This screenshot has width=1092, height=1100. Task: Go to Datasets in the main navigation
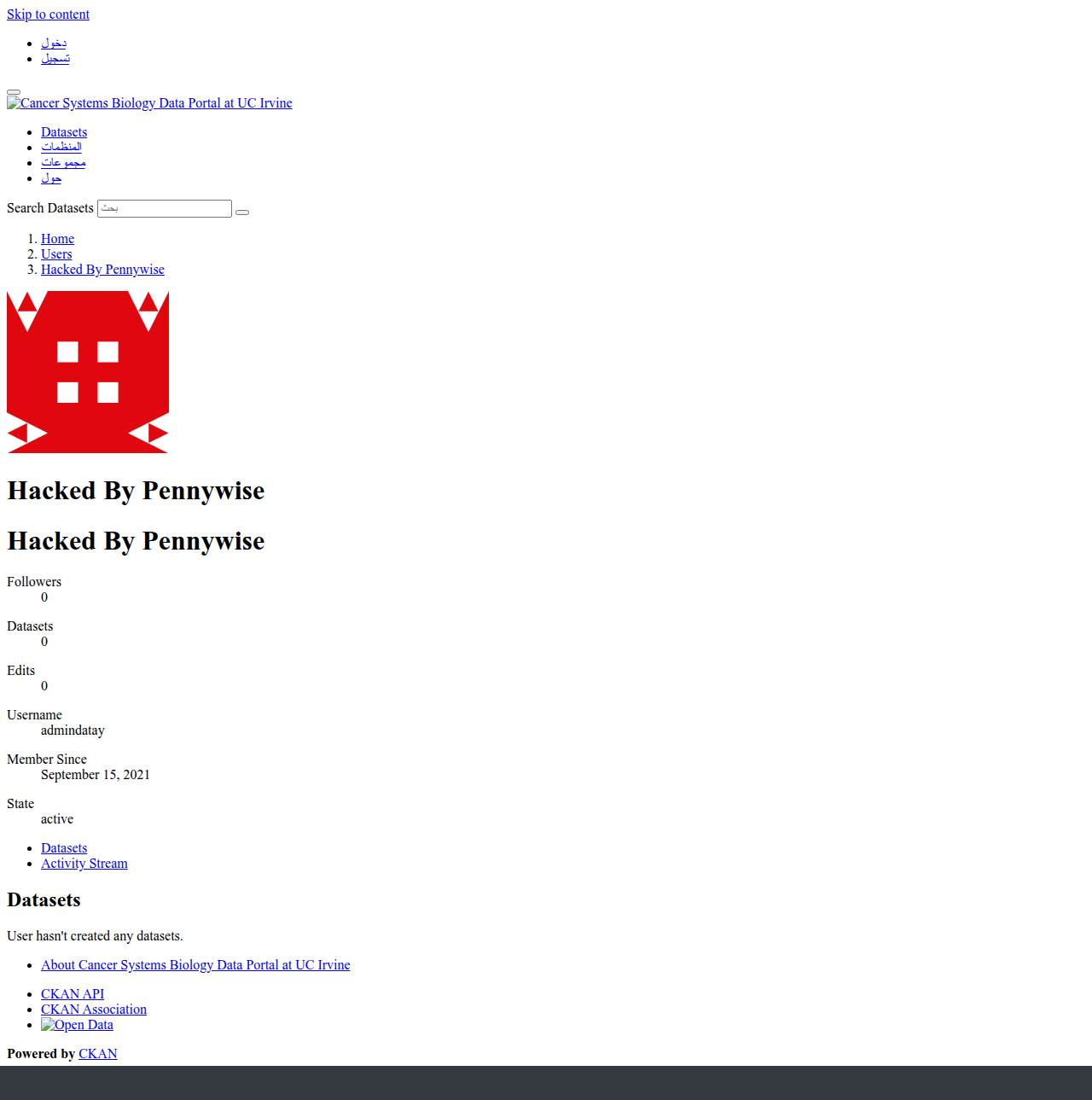click(64, 132)
